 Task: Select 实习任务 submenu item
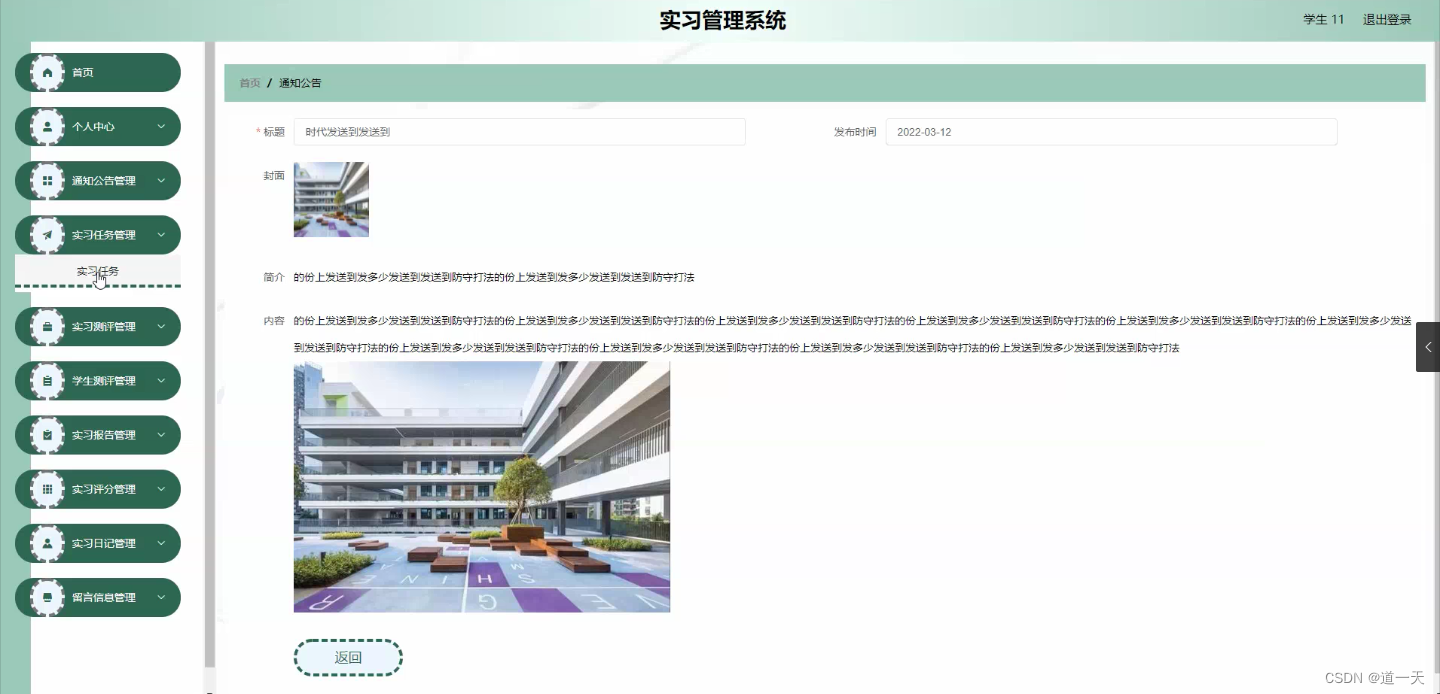pos(97,270)
